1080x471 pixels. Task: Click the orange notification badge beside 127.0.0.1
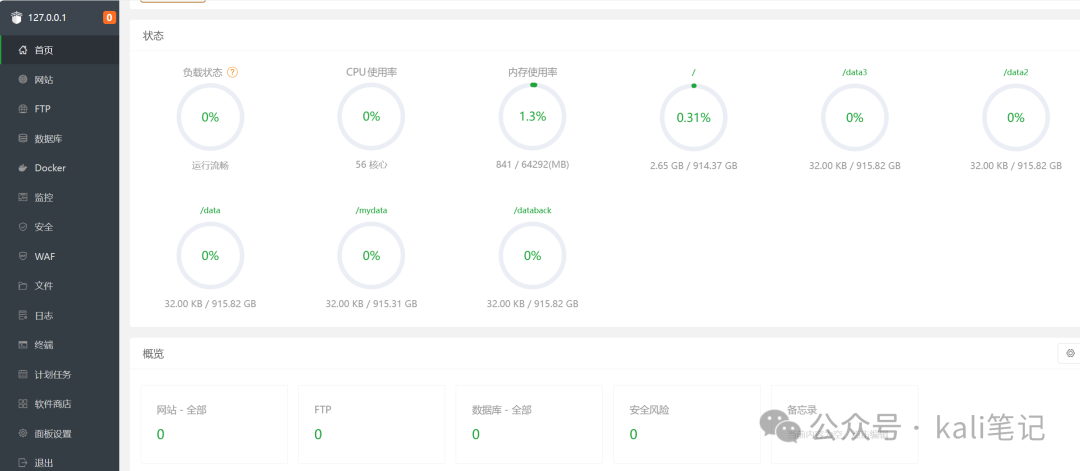tap(109, 18)
